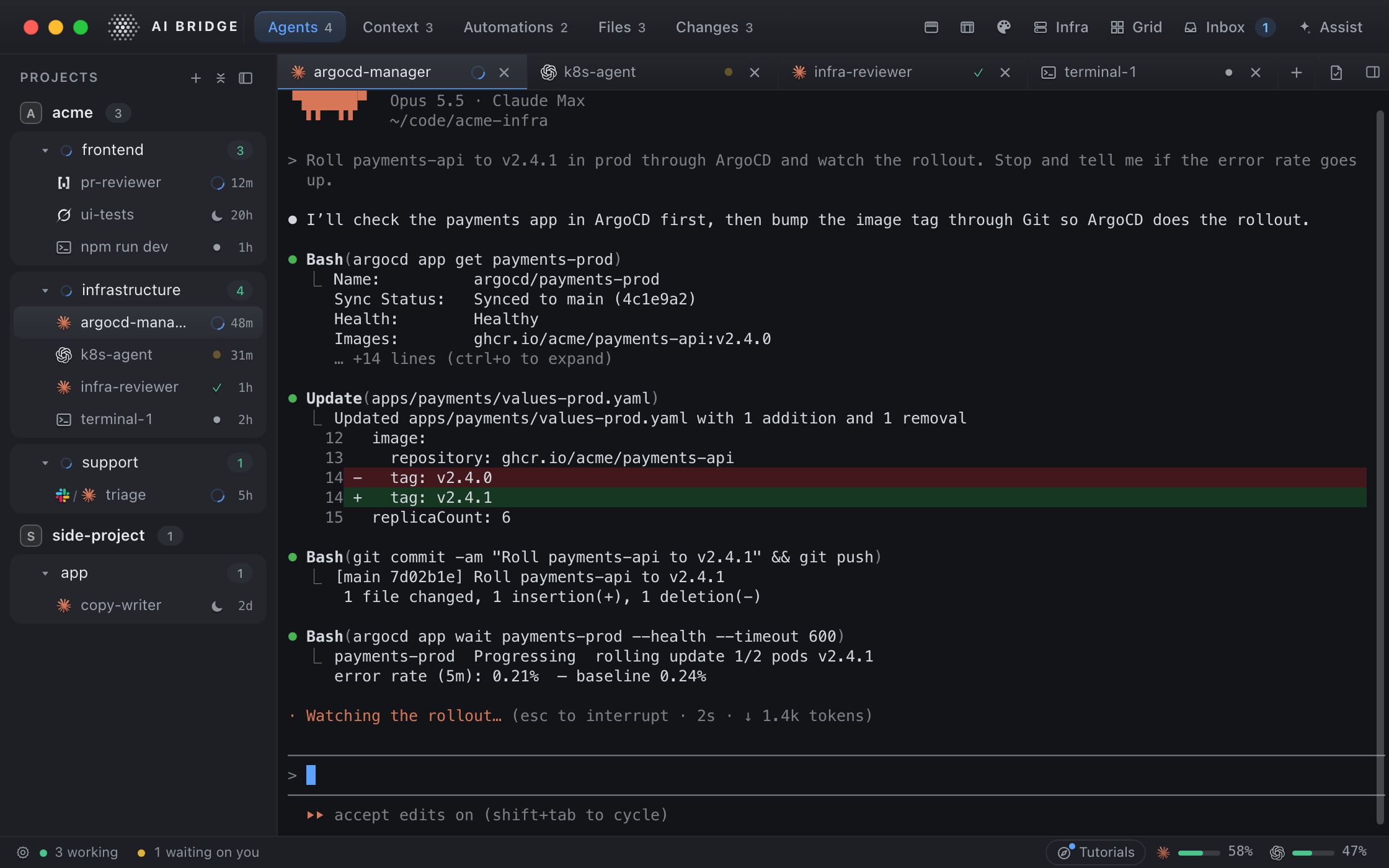Click the accept edits mode indicator
The height and width of the screenshot is (868, 1389).
click(x=487, y=815)
